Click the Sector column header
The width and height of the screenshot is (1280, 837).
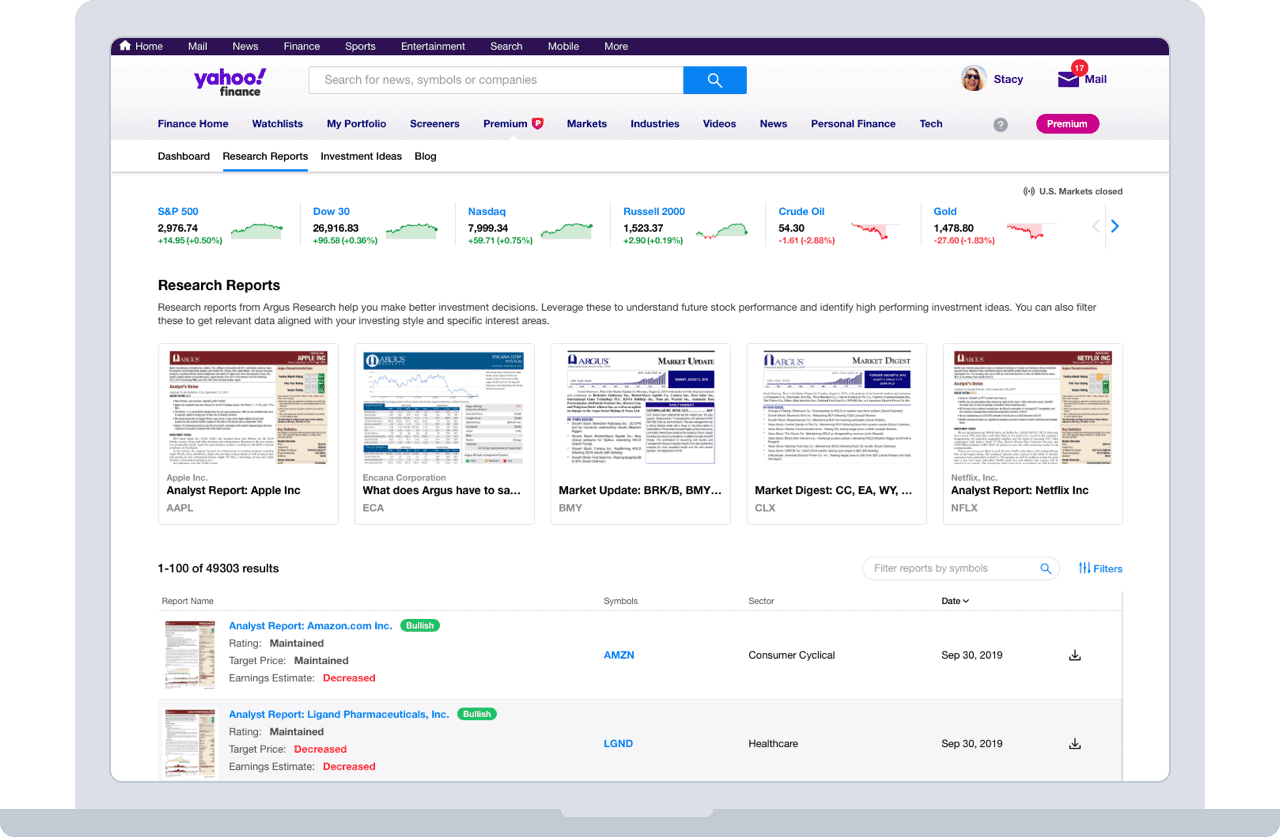click(x=762, y=601)
